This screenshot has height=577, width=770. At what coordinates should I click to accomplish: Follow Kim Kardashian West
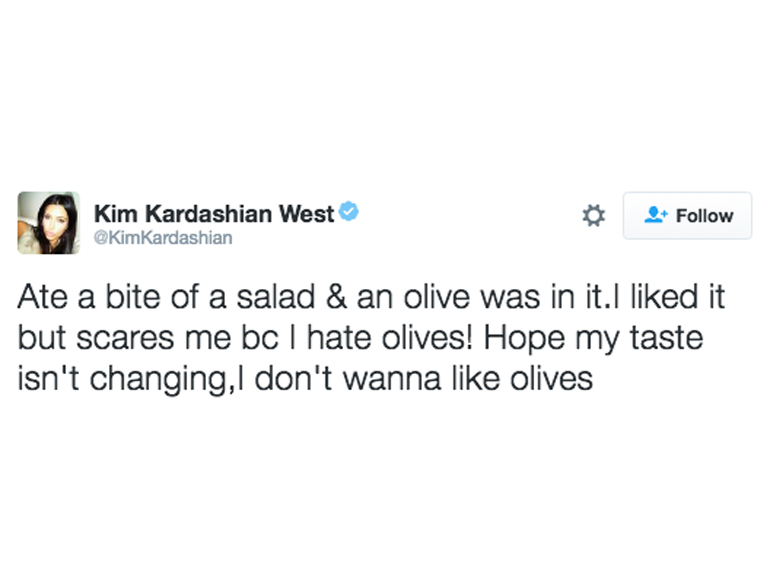[x=687, y=215]
